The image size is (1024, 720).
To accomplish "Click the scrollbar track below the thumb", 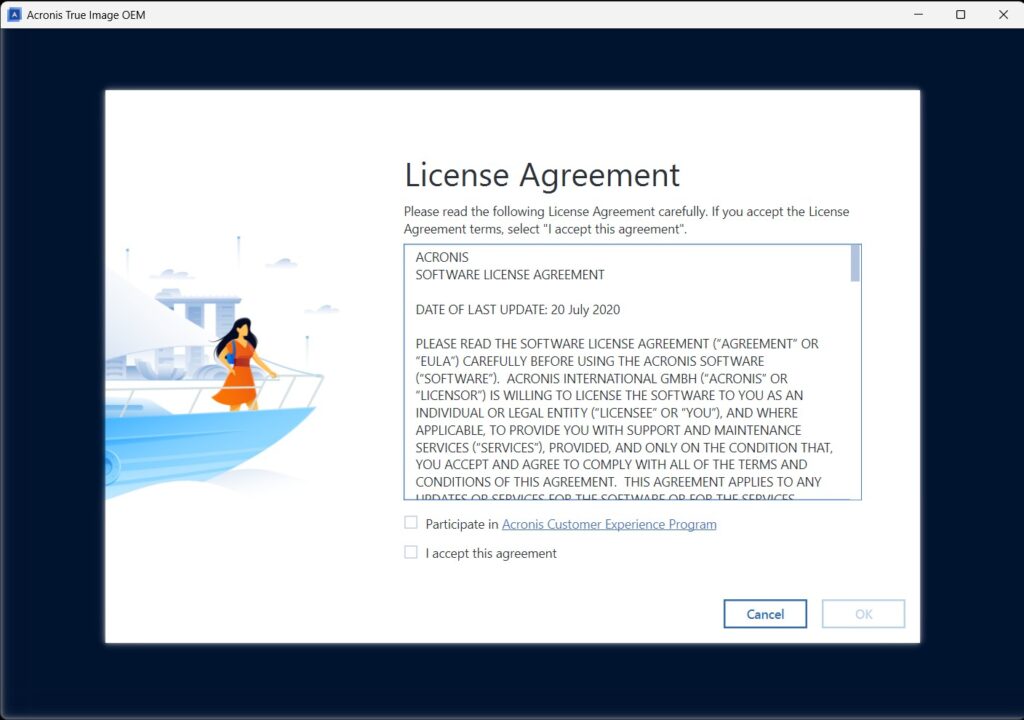I will coord(855,400).
